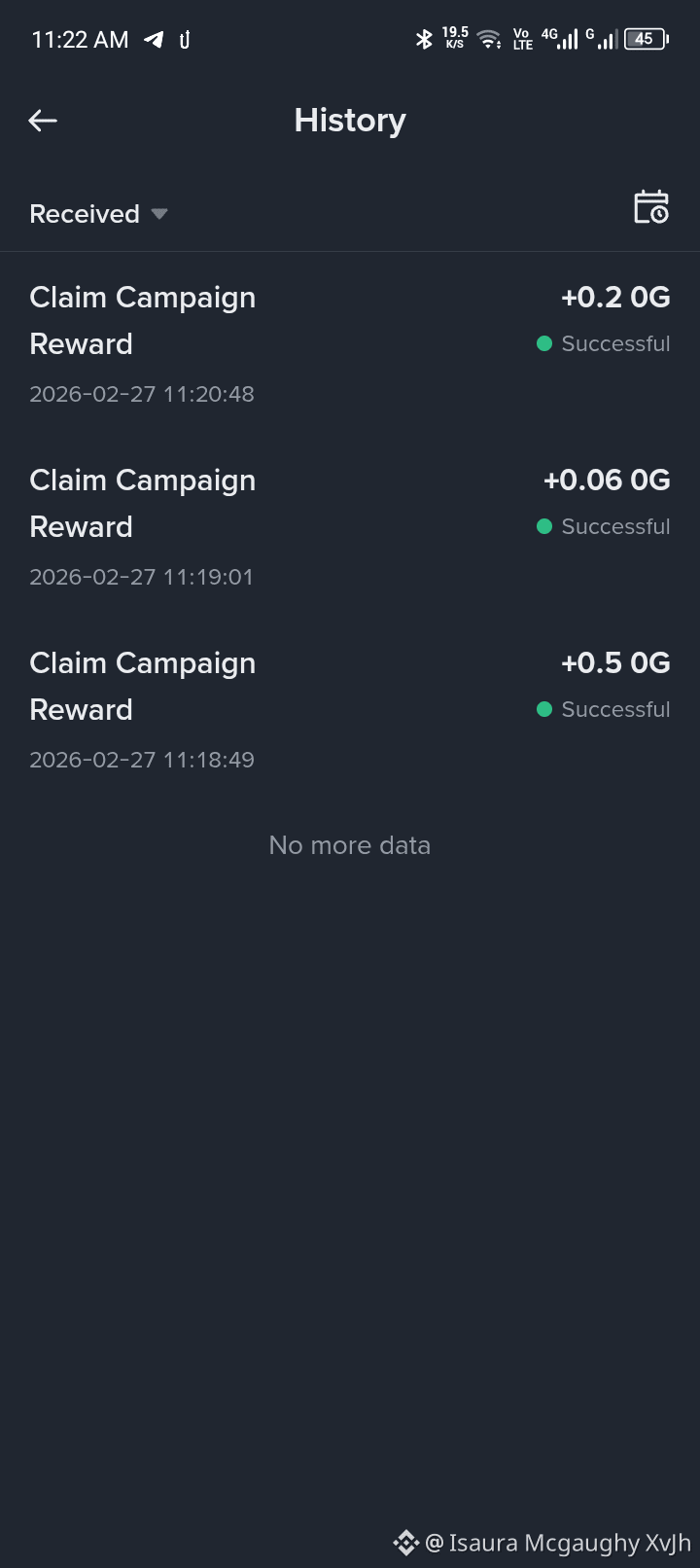Open the +0.06 0G reward entry
700x1568 pixels.
point(350,527)
